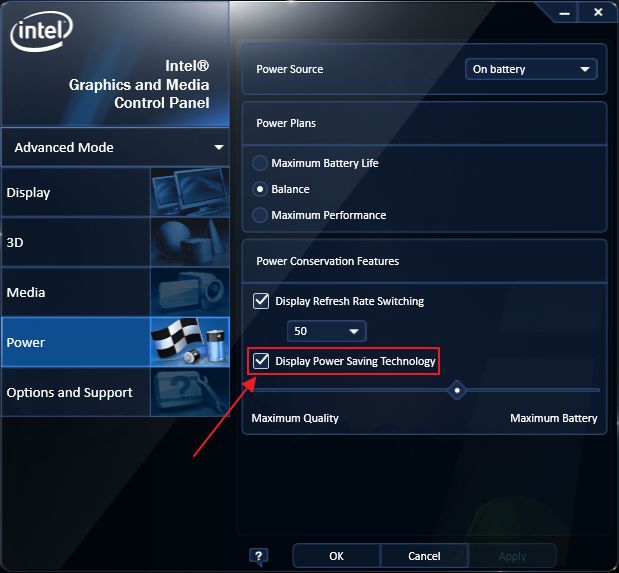Click the power saving slider handle
This screenshot has width=619, height=573.
pyautogui.click(x=457, y=390)
